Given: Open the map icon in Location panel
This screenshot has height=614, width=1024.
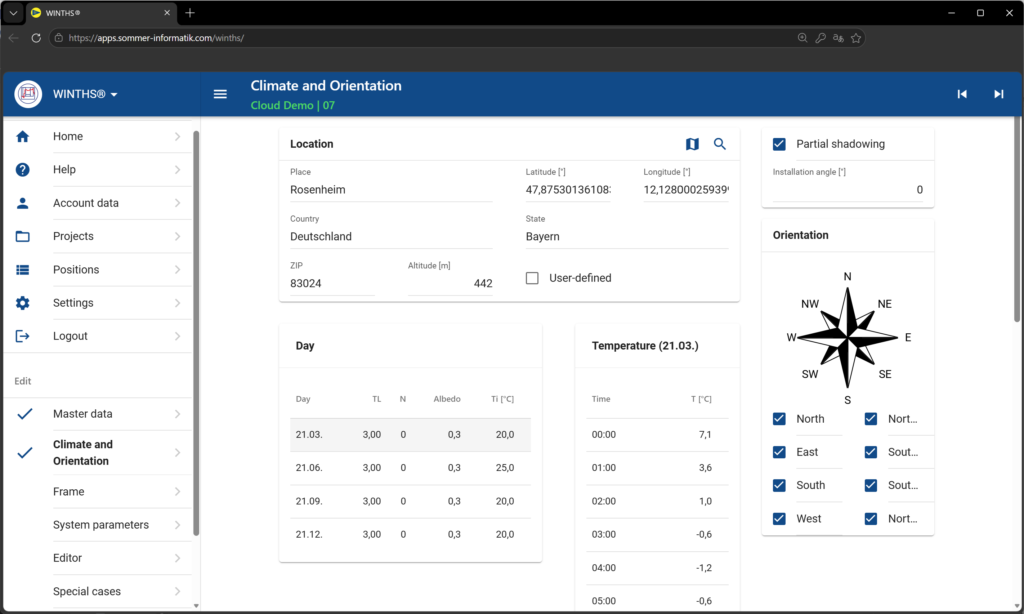Looking at the screenshot, I should pos(692,144).
